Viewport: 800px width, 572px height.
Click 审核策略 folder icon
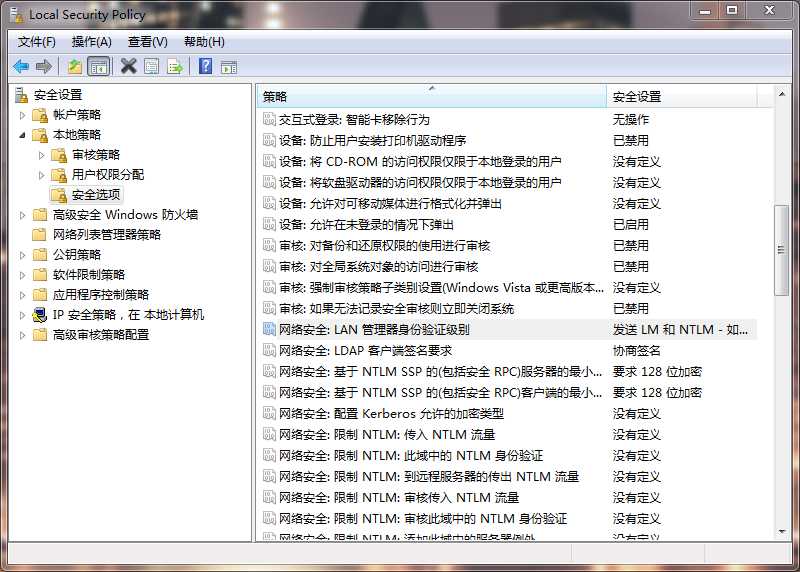[x=59, y=155]
